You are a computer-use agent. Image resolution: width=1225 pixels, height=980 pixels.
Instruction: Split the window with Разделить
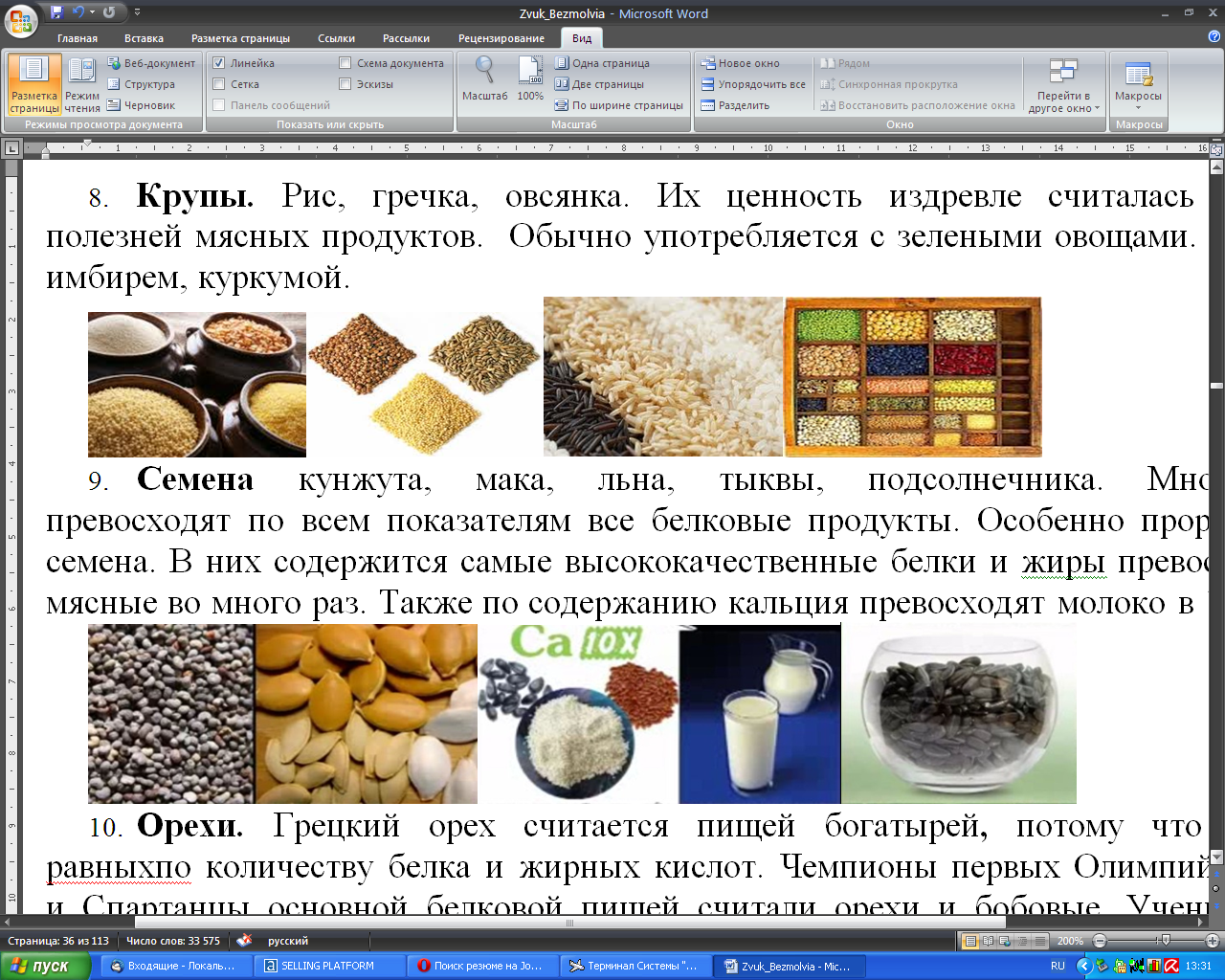point(735,105)
